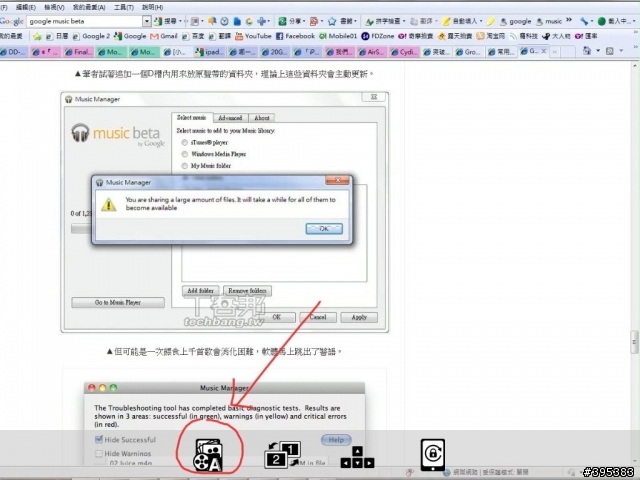Click the 露天拍賣 bookmark
Screen dimensions: 640x480
click(455, 36)
